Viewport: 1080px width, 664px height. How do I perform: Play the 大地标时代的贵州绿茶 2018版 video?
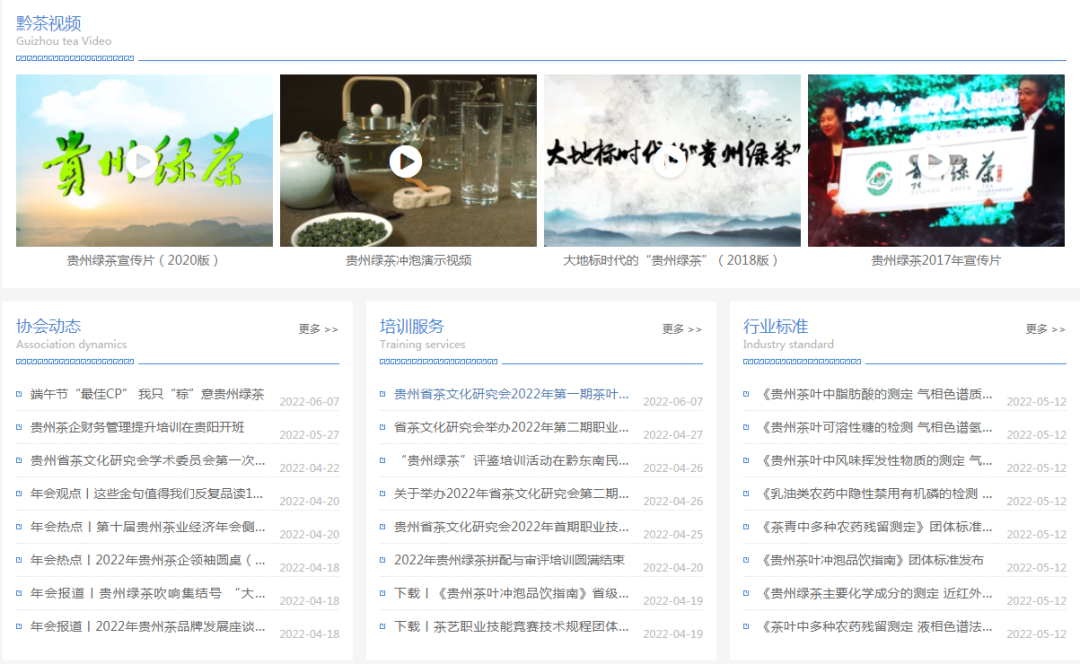[x=671, y=162]
